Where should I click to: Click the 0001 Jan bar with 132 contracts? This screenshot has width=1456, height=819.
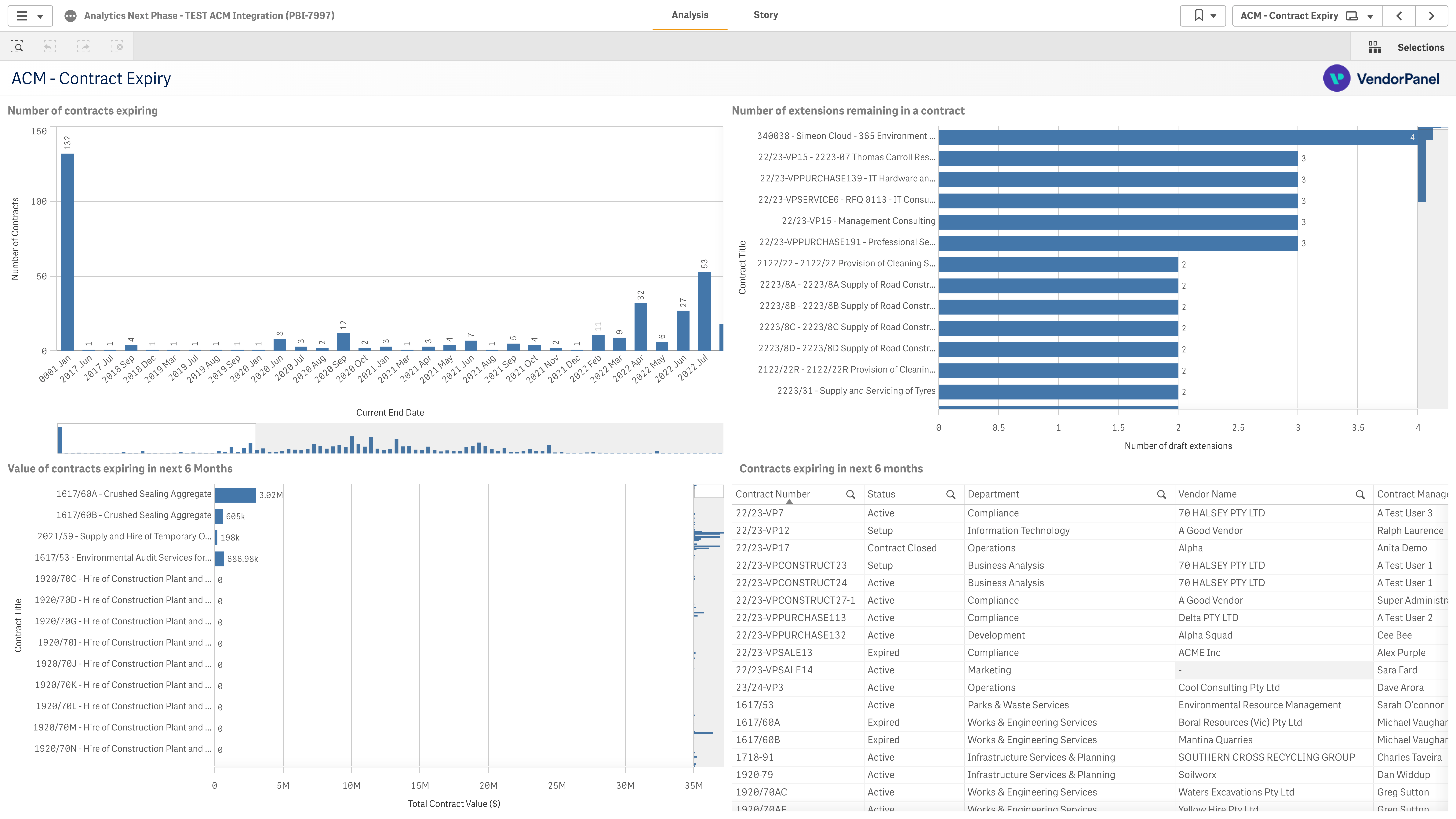pos(67,252)
